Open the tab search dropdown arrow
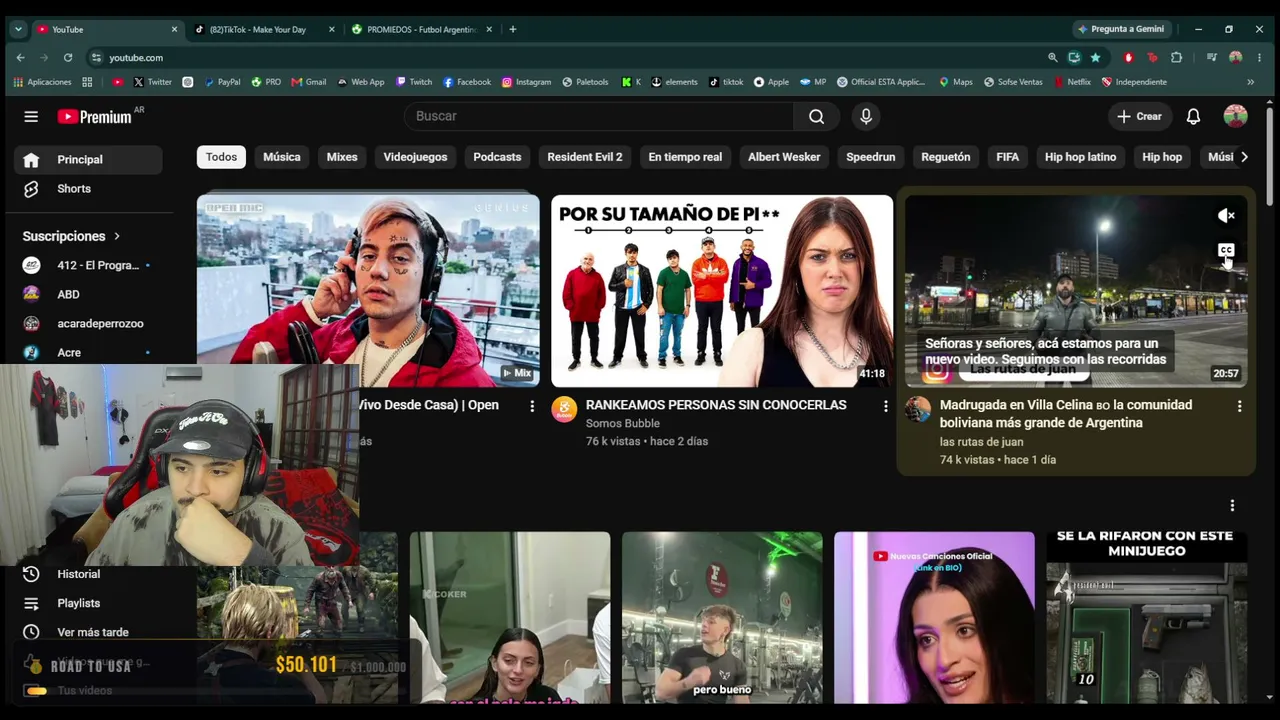Image resolution: width=1280 pixels, height=720 pixels. (x=18, y=29)
